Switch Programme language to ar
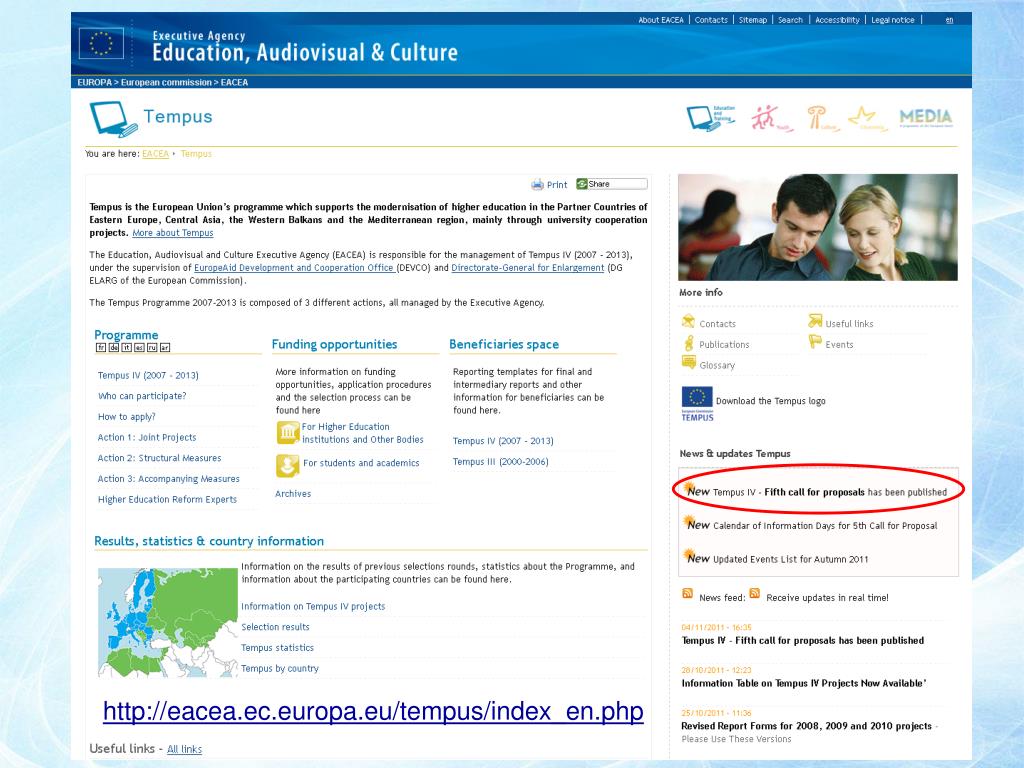The image size is (1024, 768). [165, 347]
